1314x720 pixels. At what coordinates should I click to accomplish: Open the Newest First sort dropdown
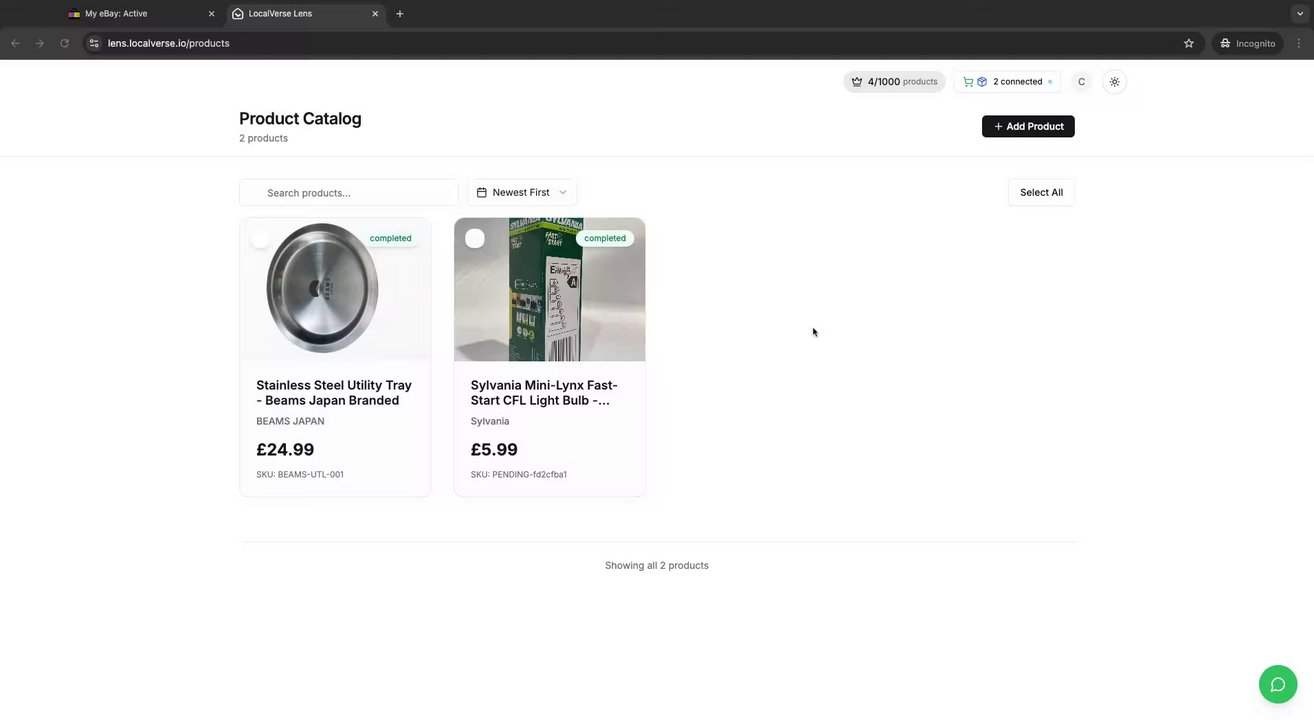(522, 192)
